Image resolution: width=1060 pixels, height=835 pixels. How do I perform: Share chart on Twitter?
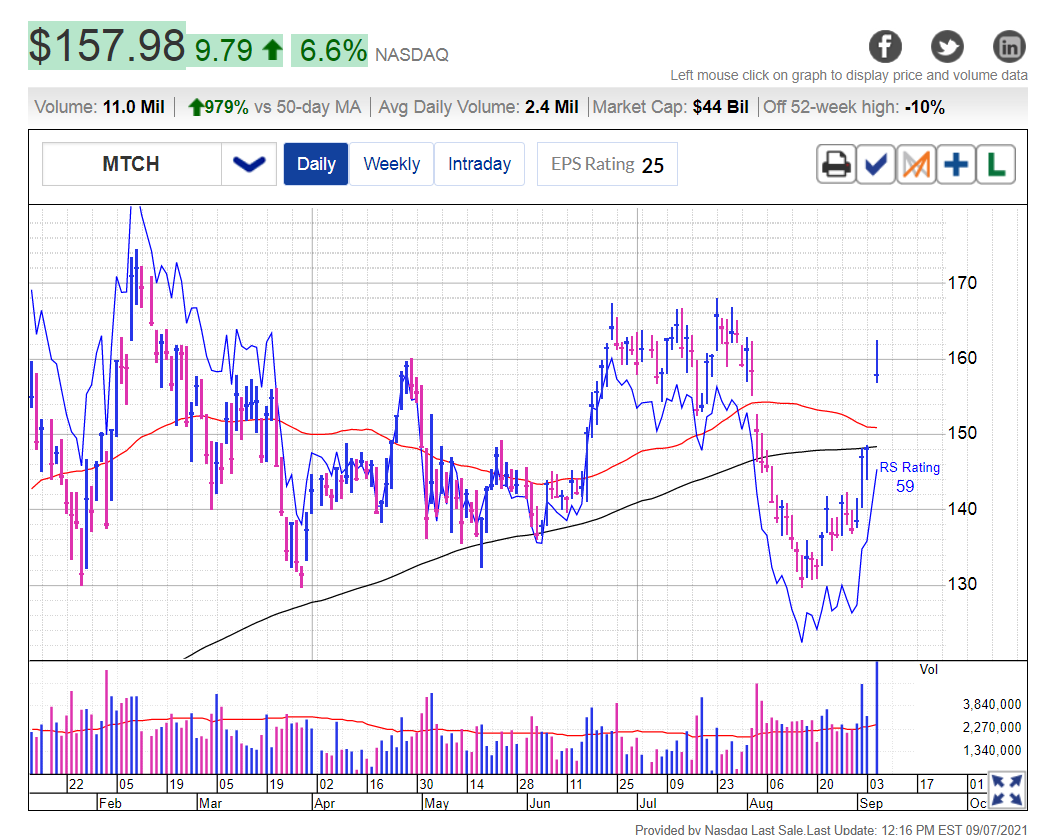(x=947, y=47)
